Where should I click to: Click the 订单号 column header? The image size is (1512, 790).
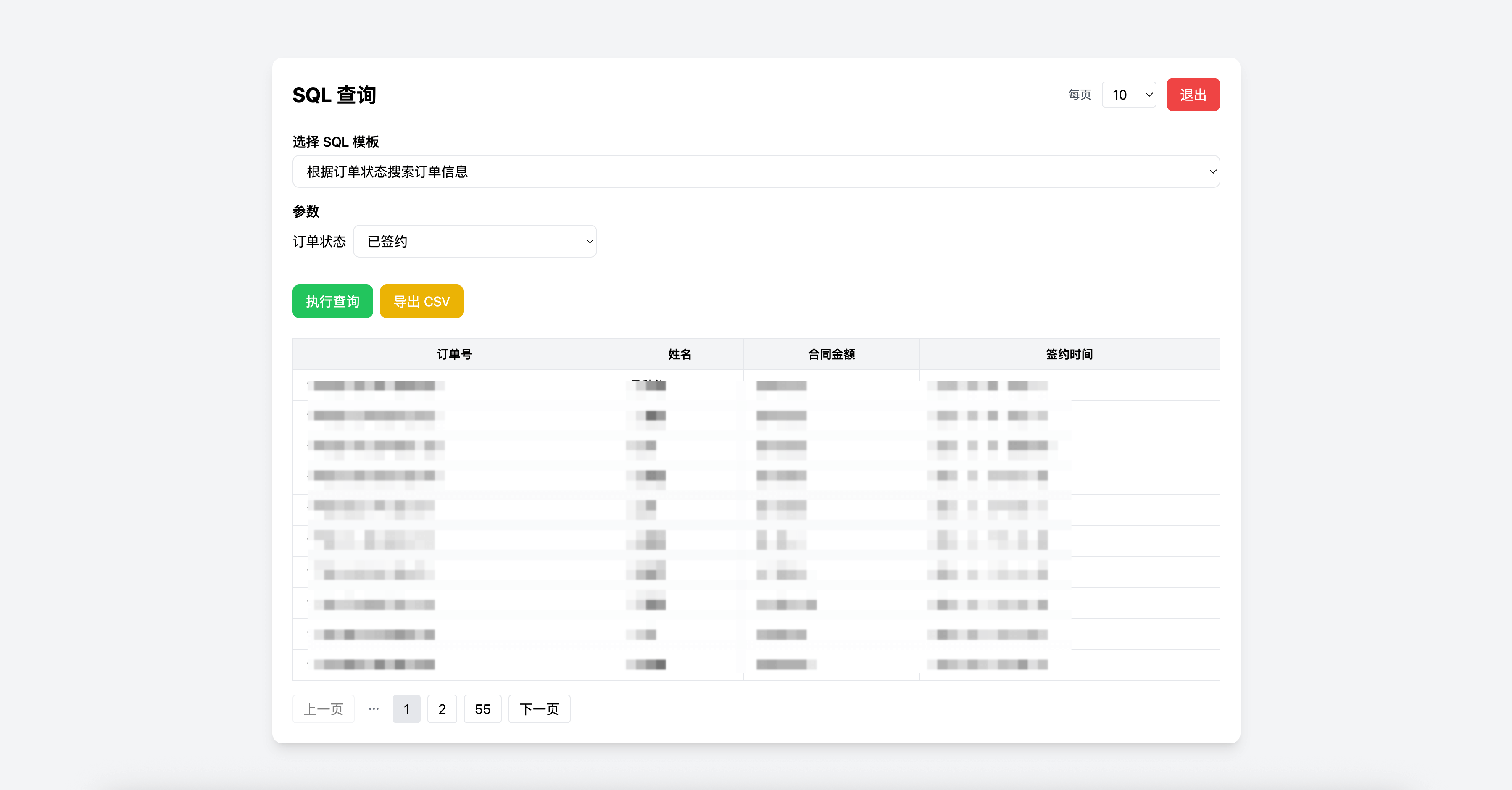pos(454,354)
